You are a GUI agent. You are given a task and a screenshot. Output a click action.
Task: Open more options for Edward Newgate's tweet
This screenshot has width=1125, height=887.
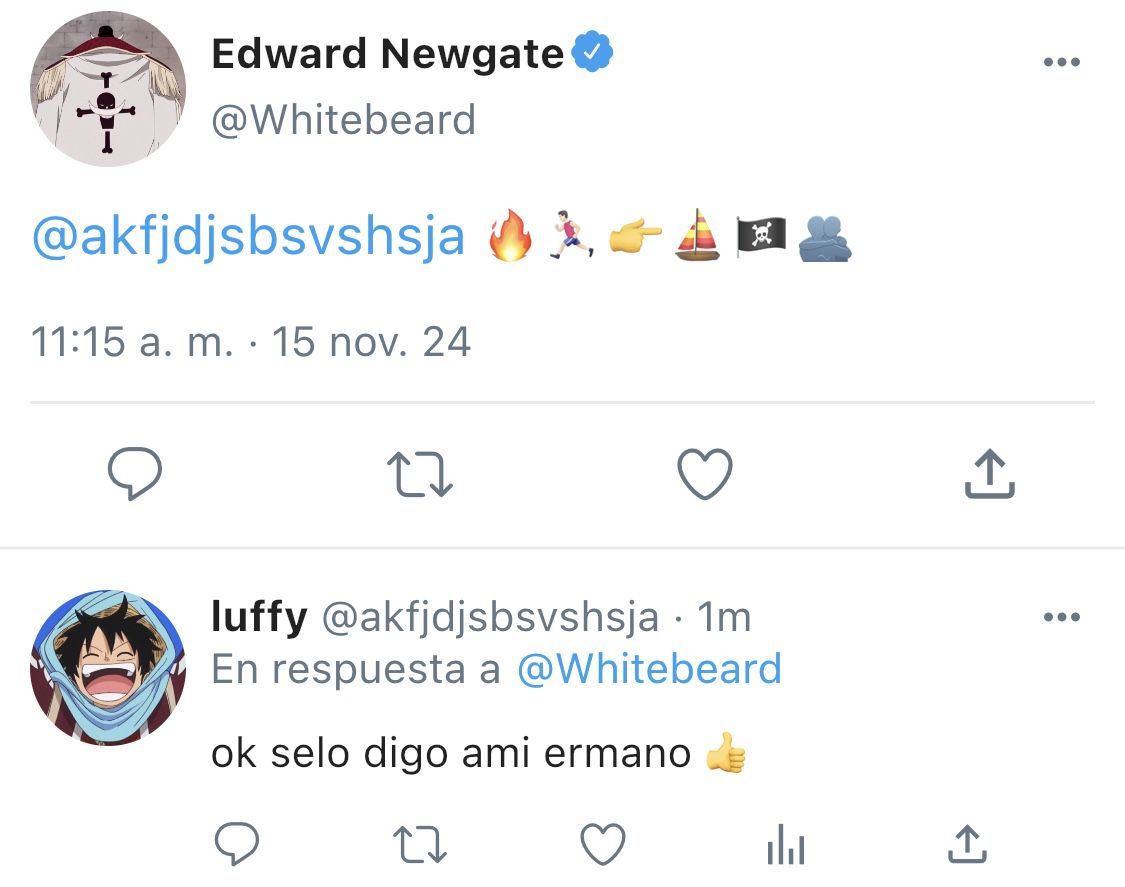pos(1062,62)
